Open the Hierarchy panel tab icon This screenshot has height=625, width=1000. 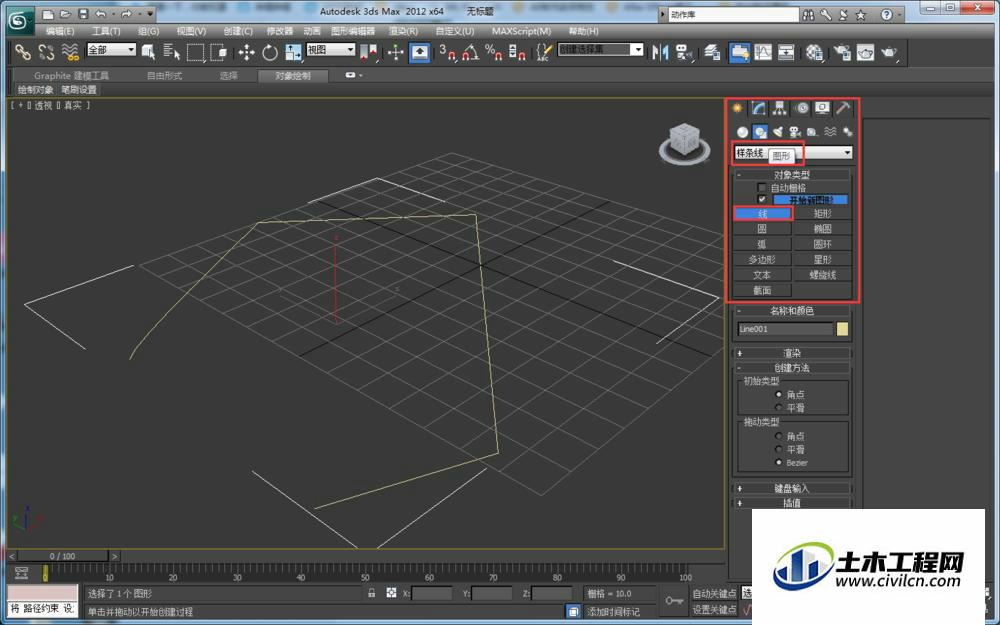tap(779, 108)
